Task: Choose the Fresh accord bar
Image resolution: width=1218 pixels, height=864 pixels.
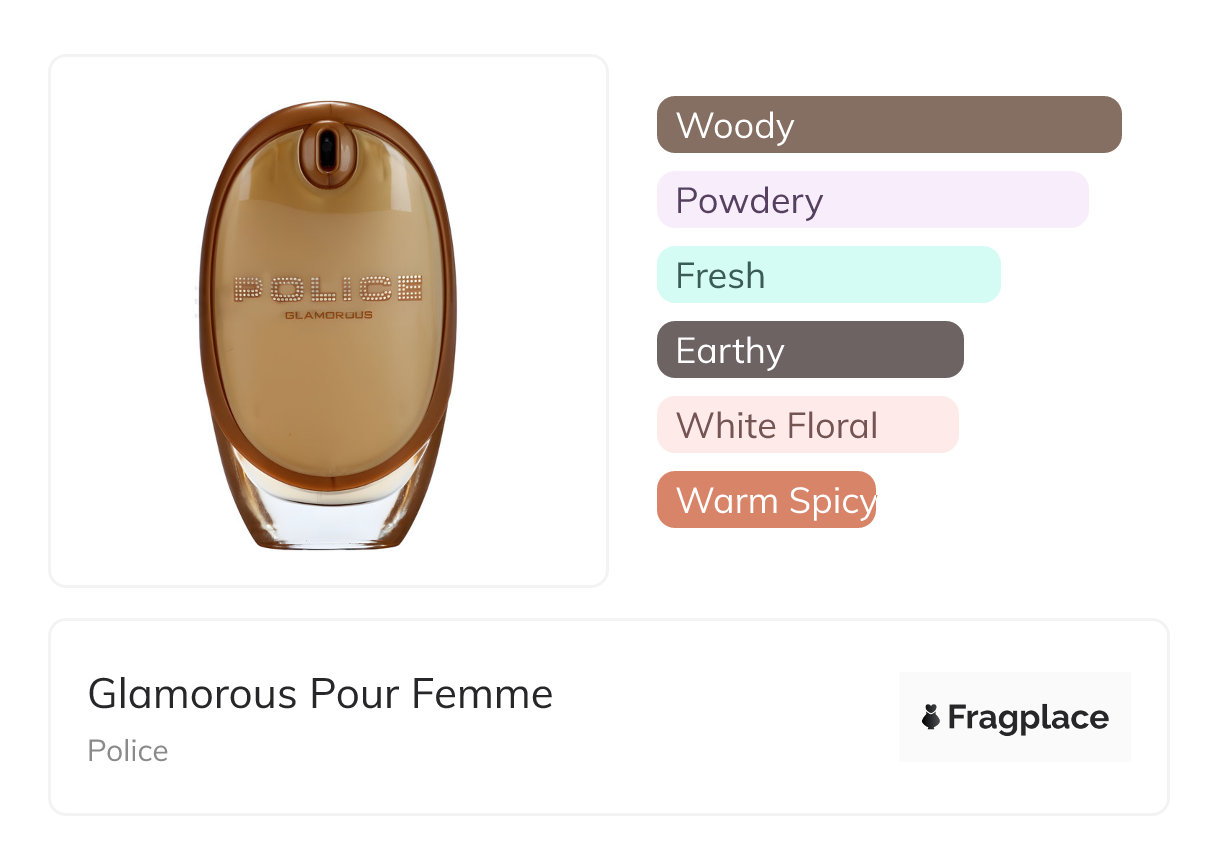Action: (x=828, y=275)
